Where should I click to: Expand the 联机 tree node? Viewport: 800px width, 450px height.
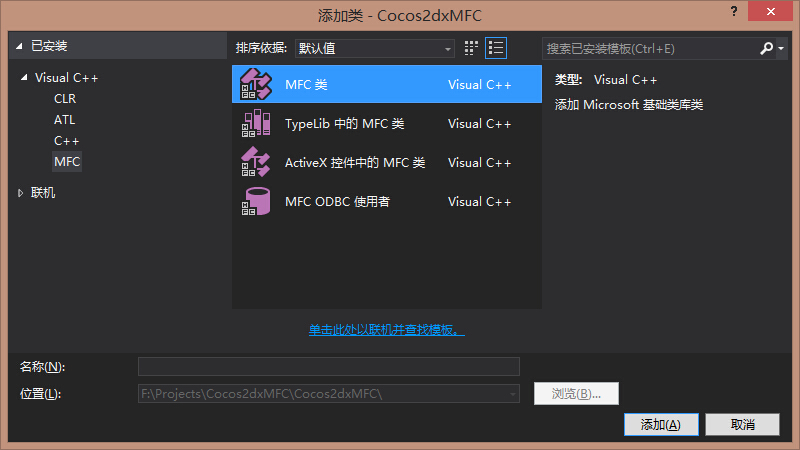20,193
